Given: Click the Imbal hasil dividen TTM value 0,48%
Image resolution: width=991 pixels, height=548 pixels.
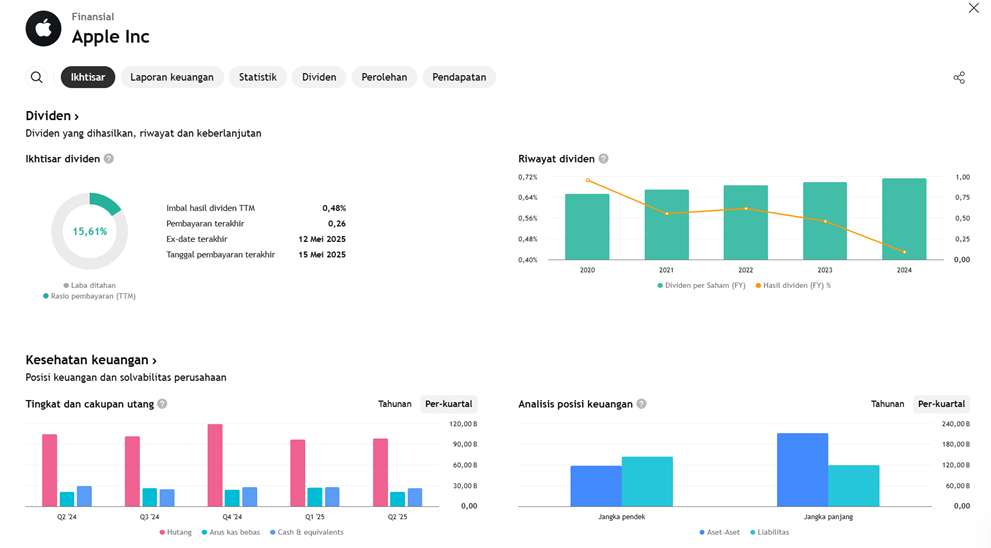Looking at the screenshot, I should [x=334, y=208].
